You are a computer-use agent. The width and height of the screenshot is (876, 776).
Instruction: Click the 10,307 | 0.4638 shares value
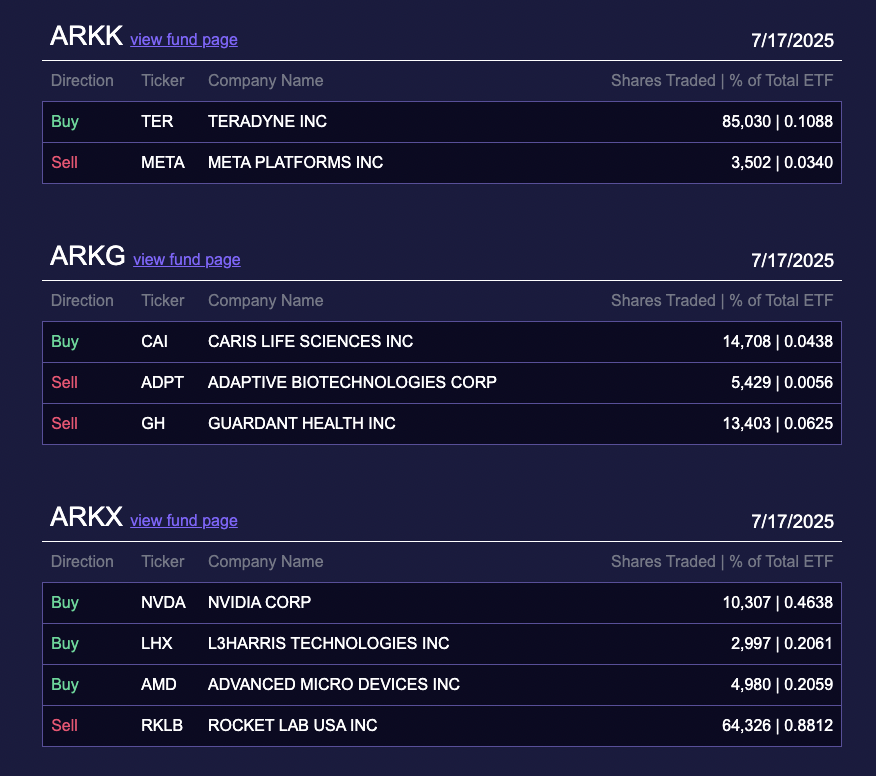[778, 602]
